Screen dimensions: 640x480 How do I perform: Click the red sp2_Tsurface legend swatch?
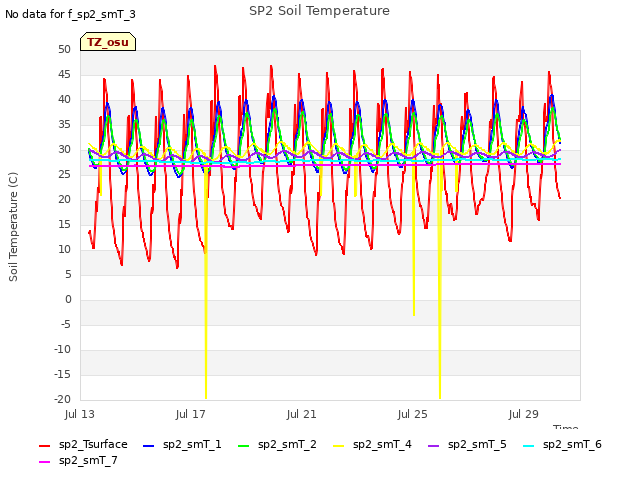tap(44, 446)
